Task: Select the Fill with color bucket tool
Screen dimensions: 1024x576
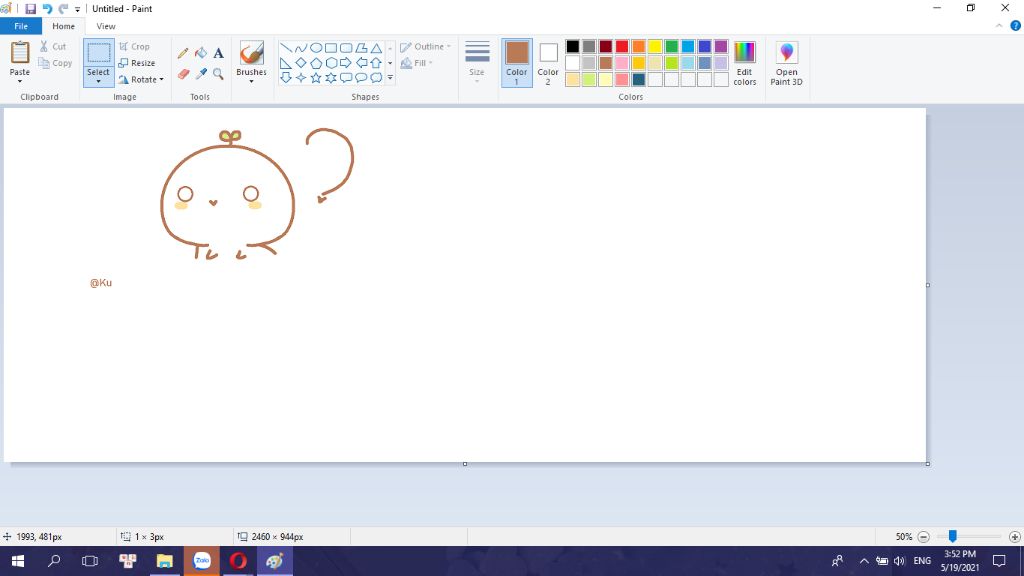Action: 200,53
